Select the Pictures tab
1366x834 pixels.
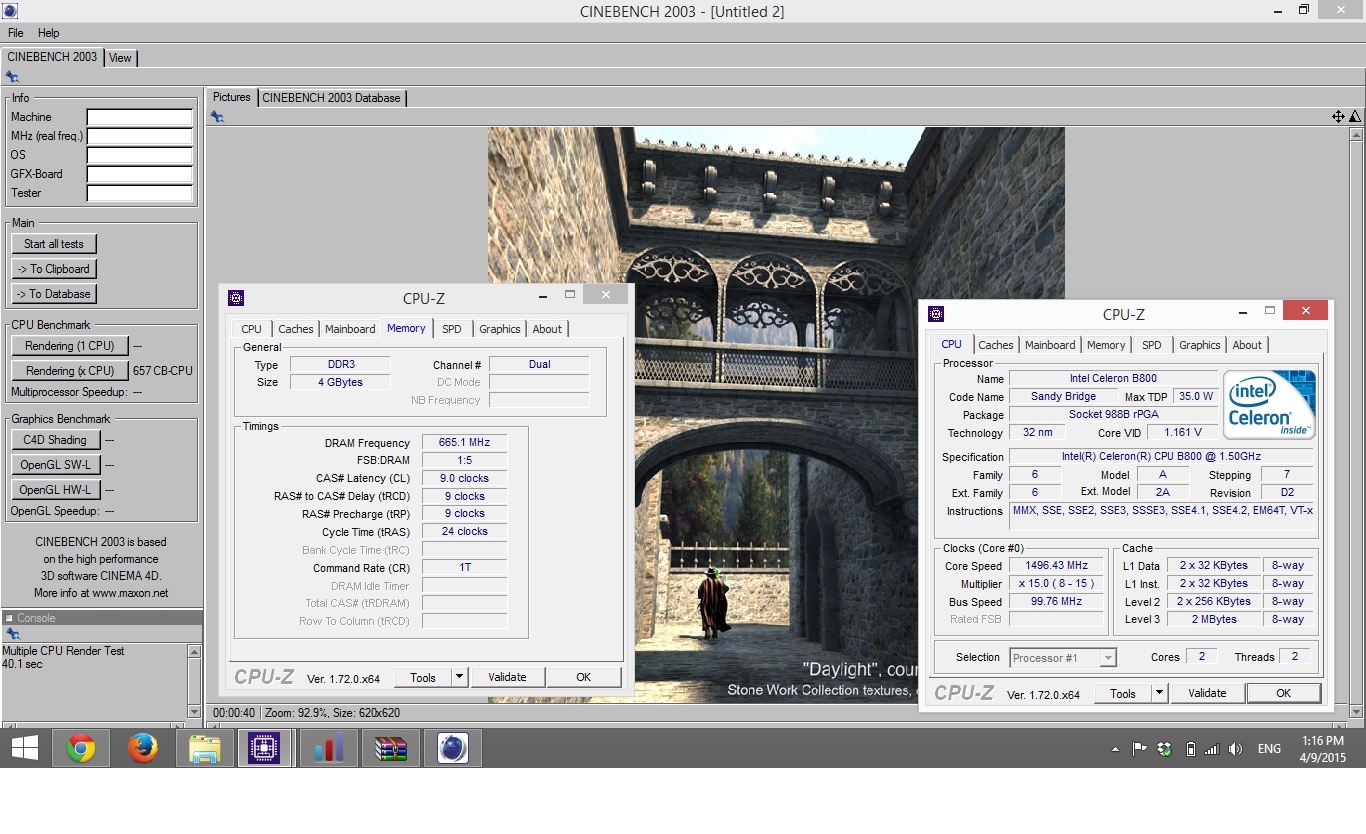232,97
